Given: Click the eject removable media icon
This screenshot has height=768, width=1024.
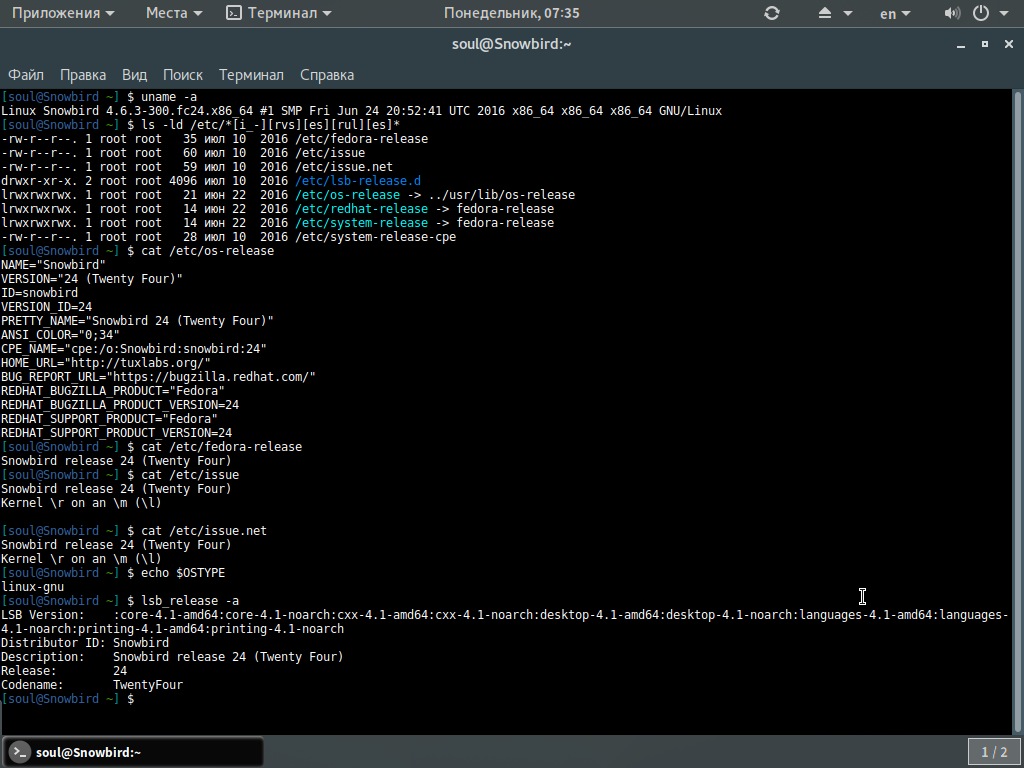Looking at the screenshot, I should click(x=825, y=13).
